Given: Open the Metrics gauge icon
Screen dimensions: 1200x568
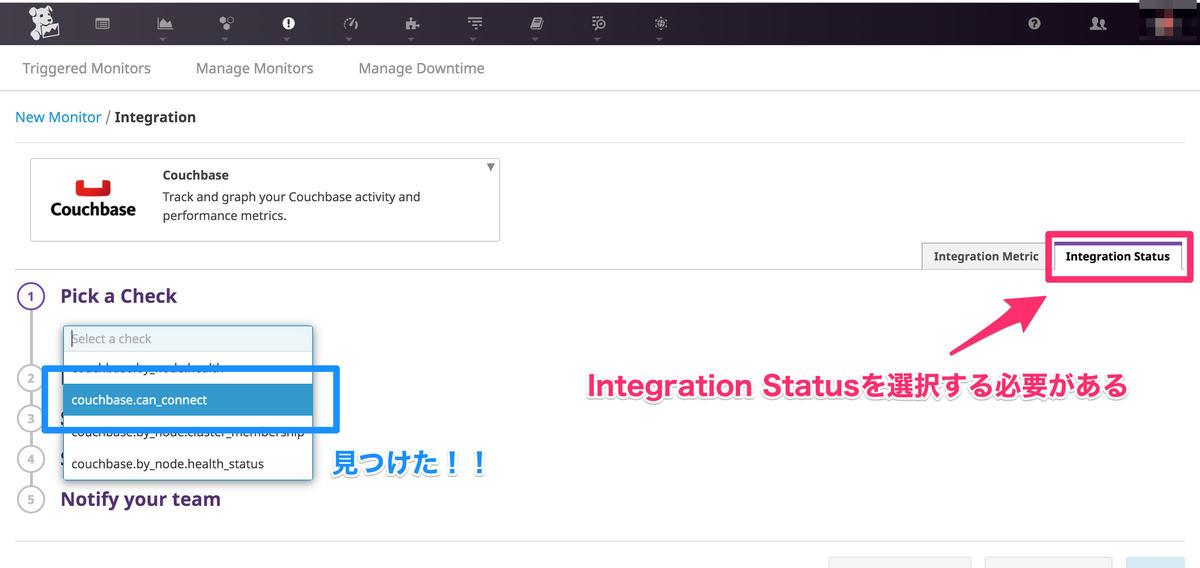Looking at the screenshot, I should pos(350,23).
